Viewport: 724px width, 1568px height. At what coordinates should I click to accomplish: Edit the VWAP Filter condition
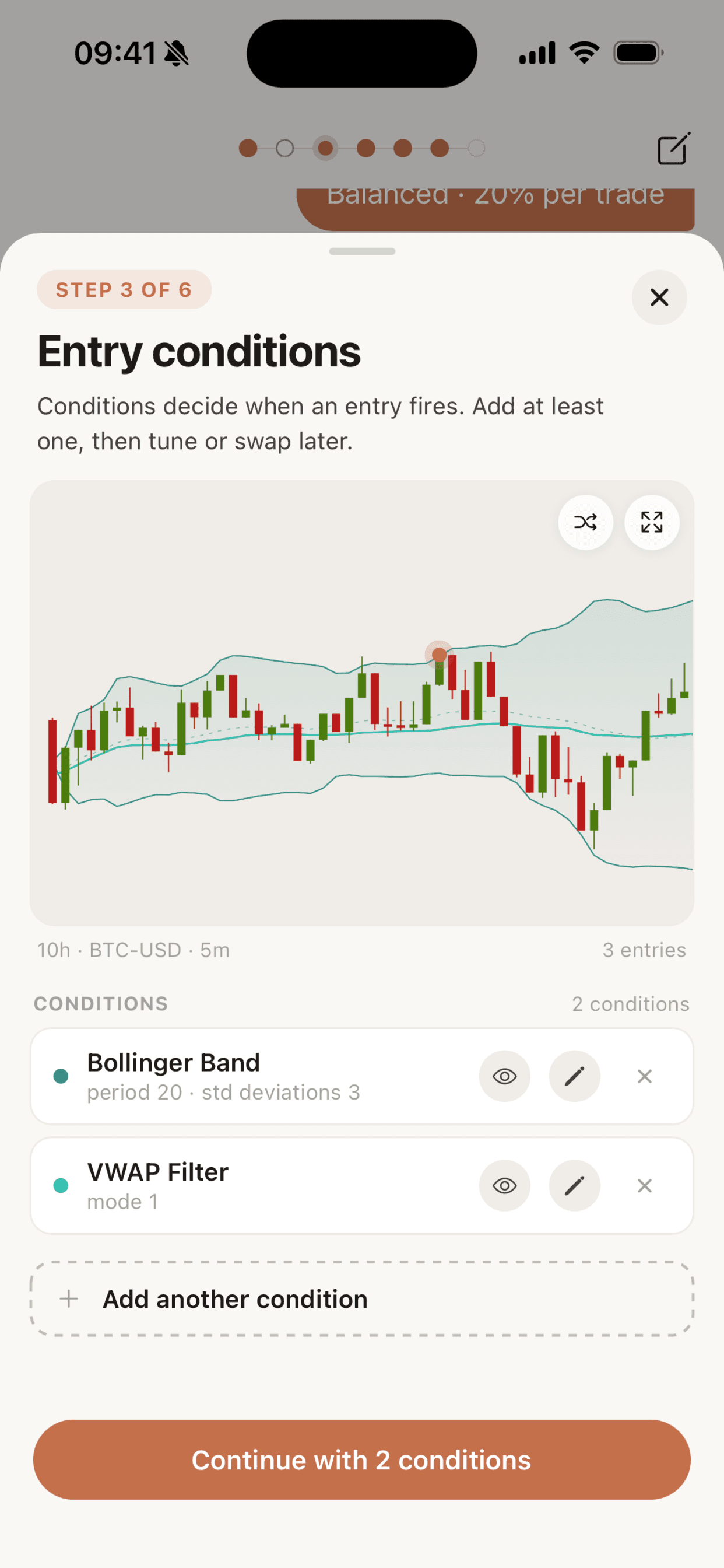coord(574,1186)
